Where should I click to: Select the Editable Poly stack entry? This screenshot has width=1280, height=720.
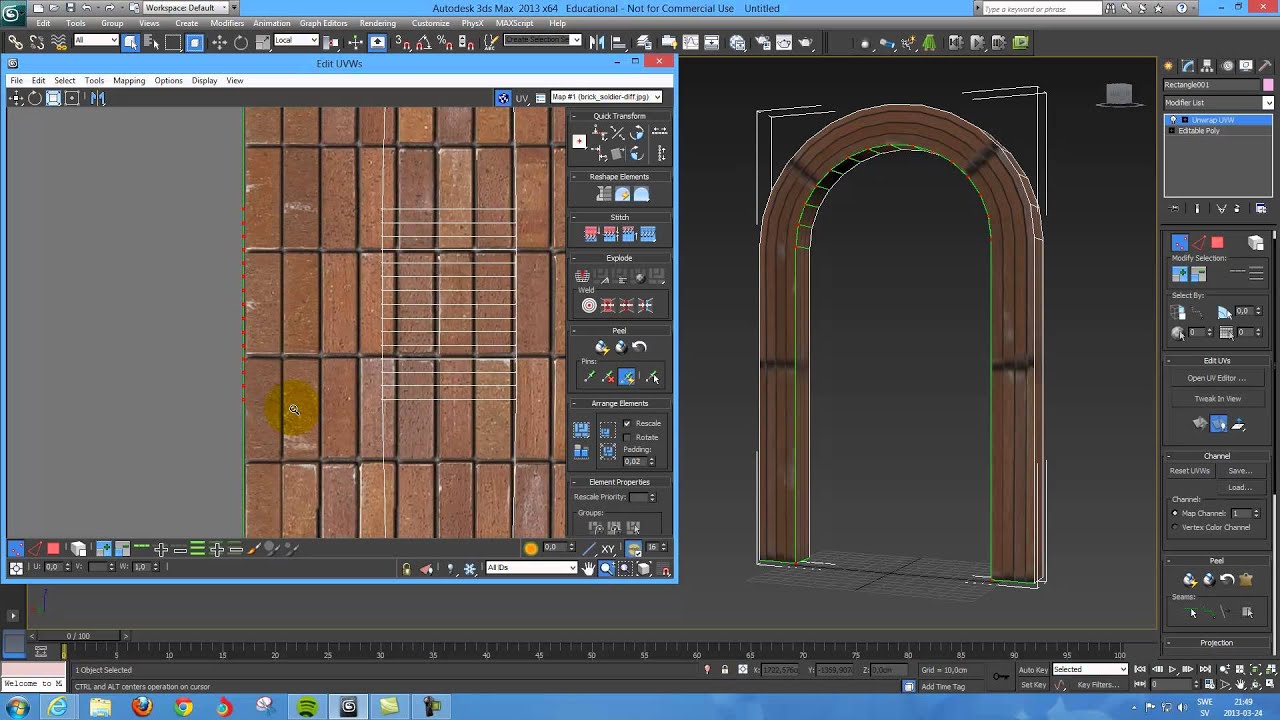[x=1199, y=131]
